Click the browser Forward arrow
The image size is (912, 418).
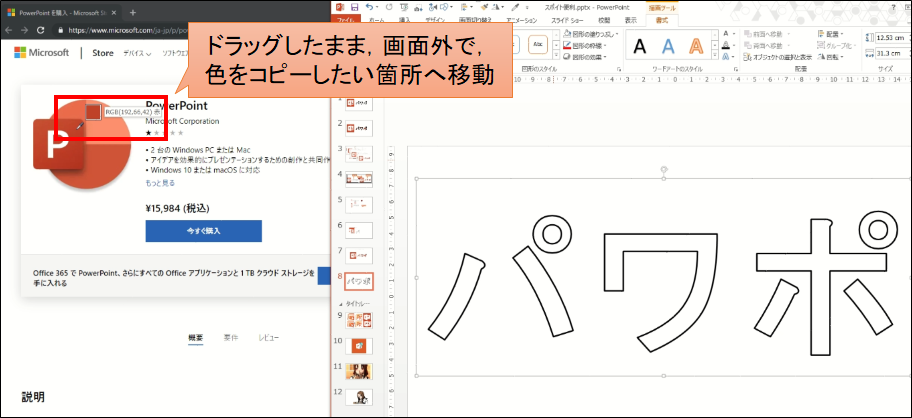tap(24, 30)
